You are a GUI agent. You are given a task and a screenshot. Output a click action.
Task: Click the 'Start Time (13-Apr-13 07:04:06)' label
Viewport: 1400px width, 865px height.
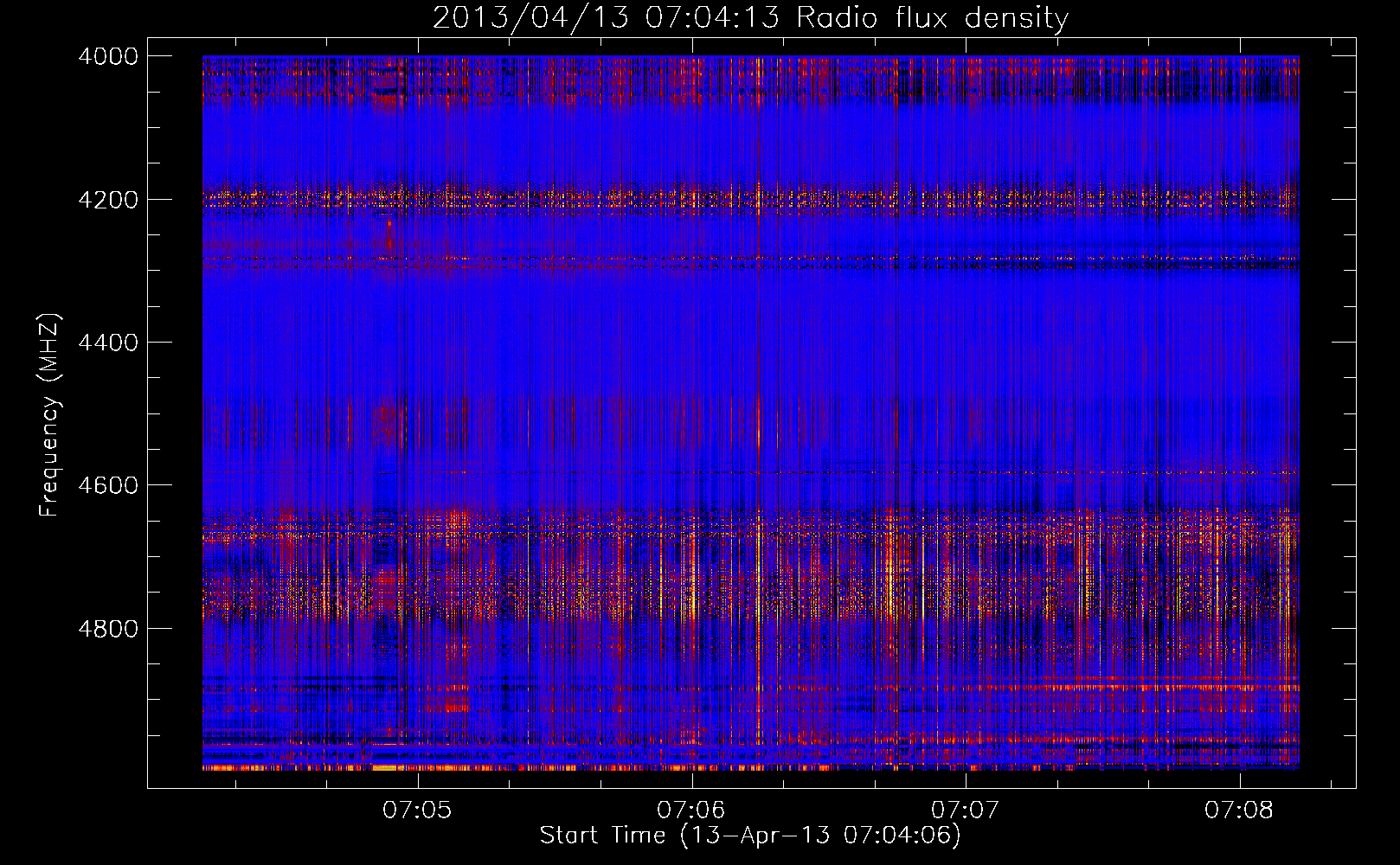tap(750, 835)
